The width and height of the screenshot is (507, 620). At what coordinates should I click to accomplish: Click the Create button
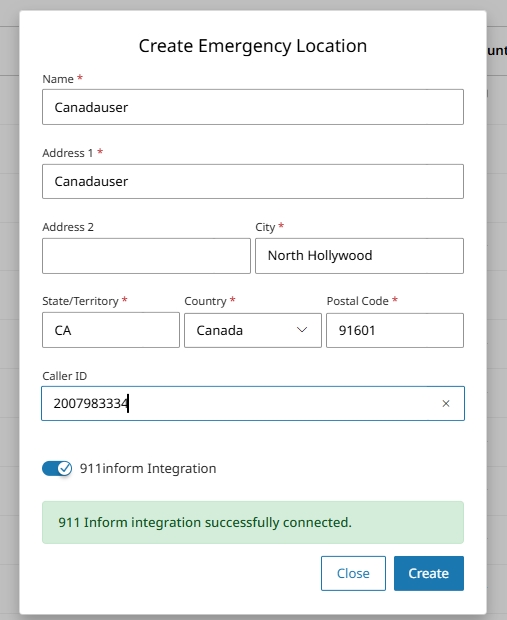[x=429, y=573]
